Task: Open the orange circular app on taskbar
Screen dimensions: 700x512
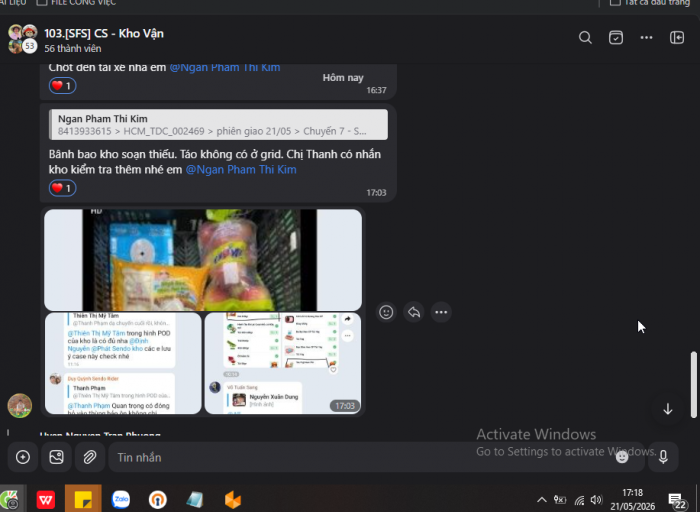Action: [x=158, y=500]
